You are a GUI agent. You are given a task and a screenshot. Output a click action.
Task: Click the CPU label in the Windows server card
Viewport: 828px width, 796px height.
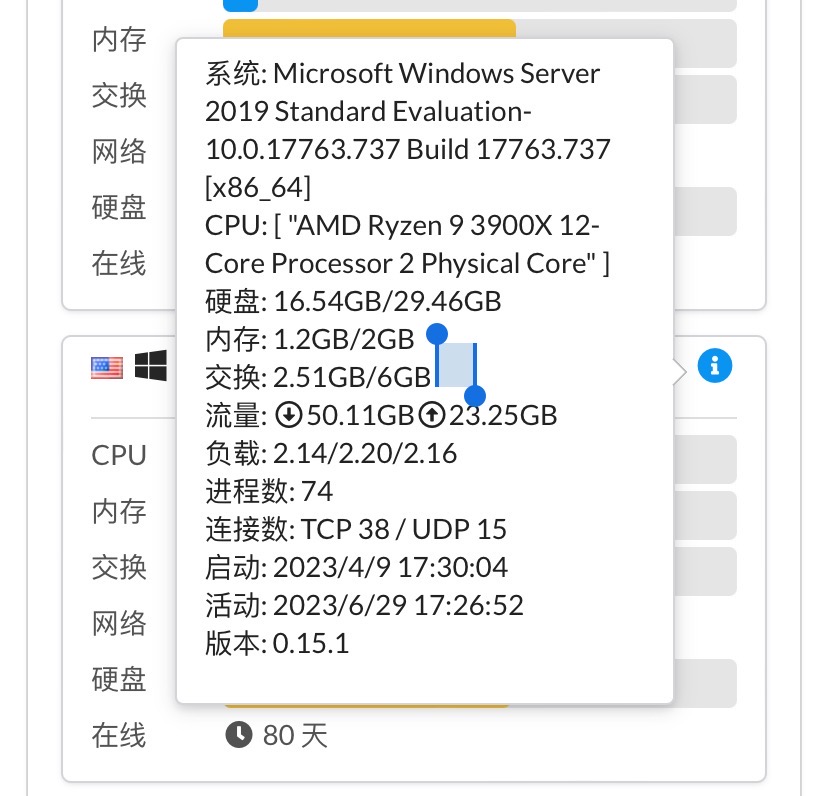[x=119, y=456]
